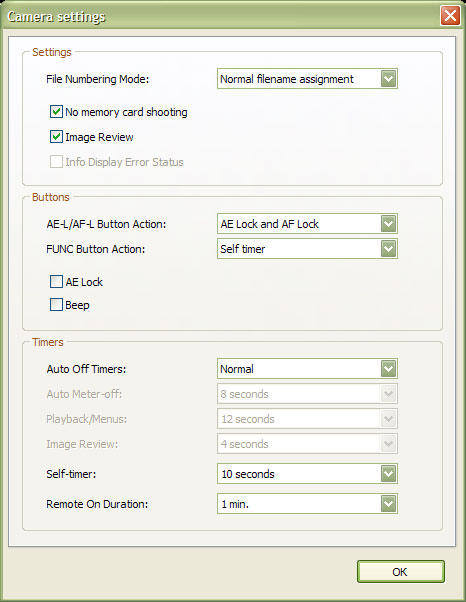Enable the AE Lock checkbox
Image resolution: width=466 pixels, height=602 pixels.
tap(56, 281)
